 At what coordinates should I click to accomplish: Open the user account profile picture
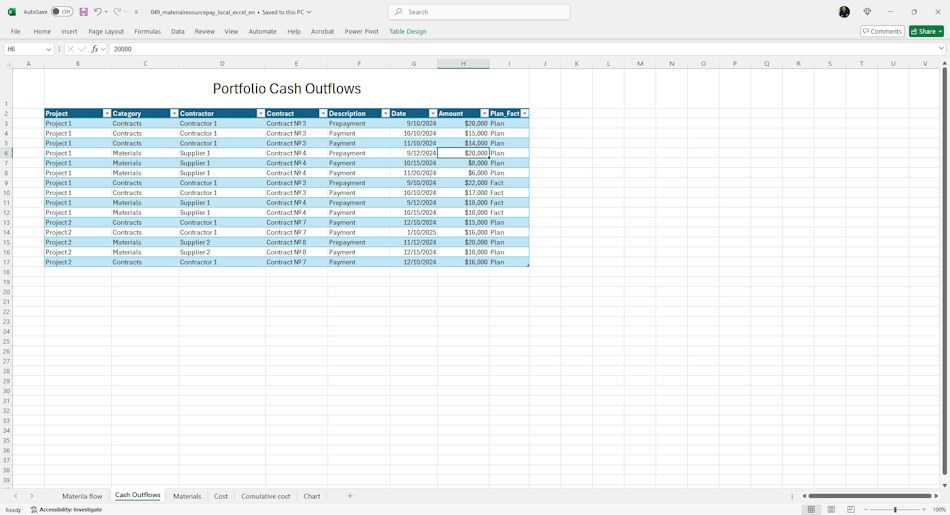(x=844, y=12)
